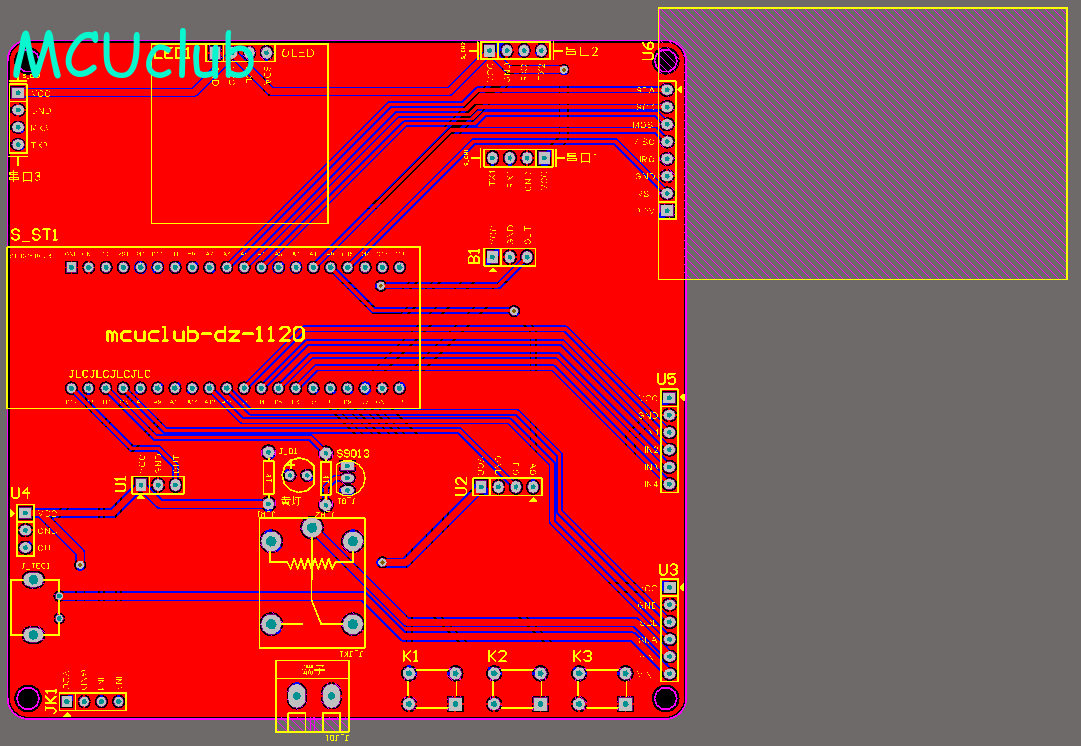Click the via right of B1 trace end
The height and width of the screenshot is (746, 1081).
(x=514, y=311)
